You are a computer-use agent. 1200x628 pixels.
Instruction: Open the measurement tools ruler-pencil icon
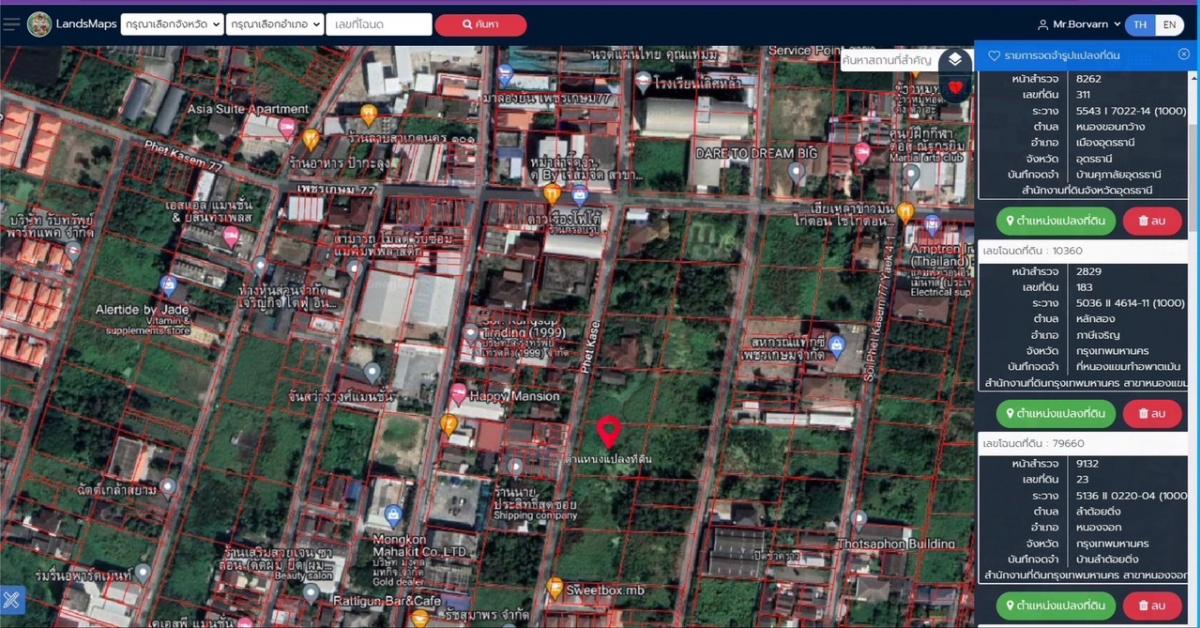click(12, 600)
